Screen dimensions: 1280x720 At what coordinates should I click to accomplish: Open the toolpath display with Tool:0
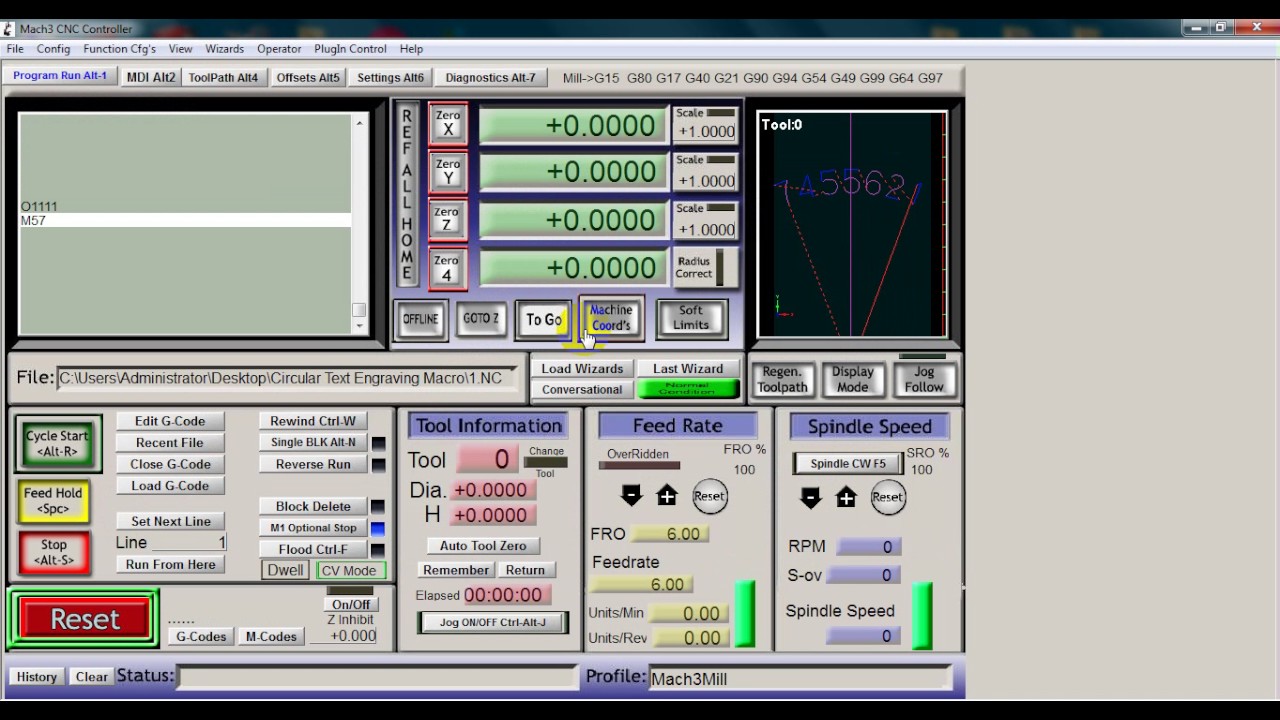852,224
